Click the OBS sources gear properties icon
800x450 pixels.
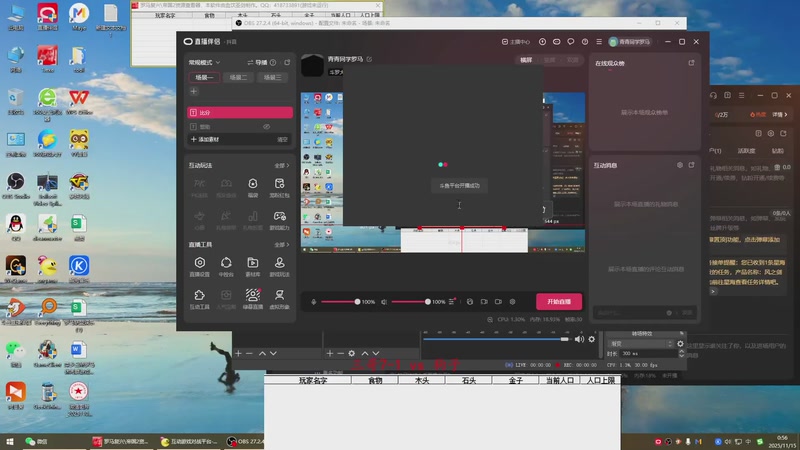pos(352,353)
